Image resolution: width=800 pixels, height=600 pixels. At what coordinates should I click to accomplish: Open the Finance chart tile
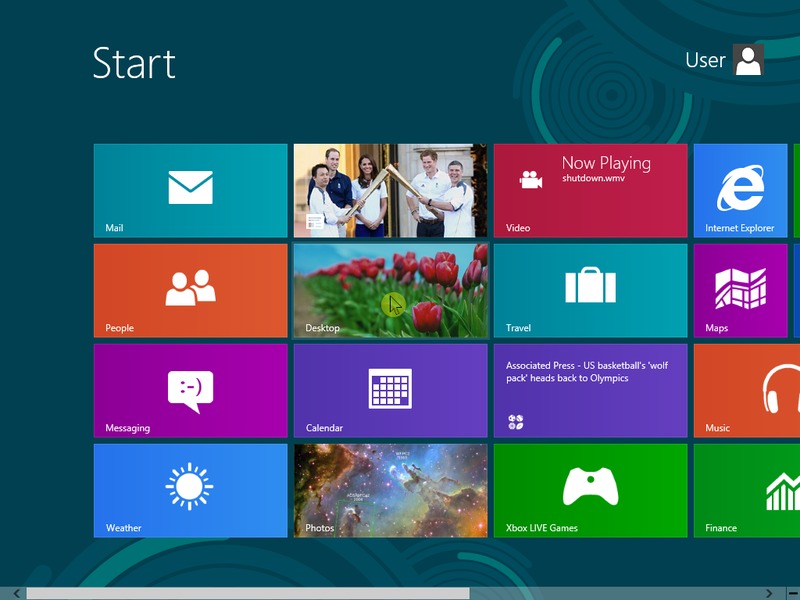[x=746, y=490]
